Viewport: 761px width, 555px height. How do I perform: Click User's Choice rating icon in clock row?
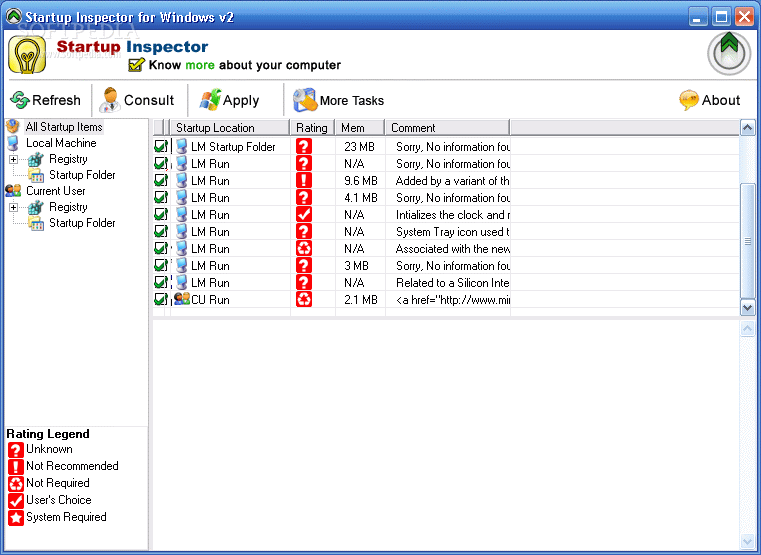(x=304, y=214)
